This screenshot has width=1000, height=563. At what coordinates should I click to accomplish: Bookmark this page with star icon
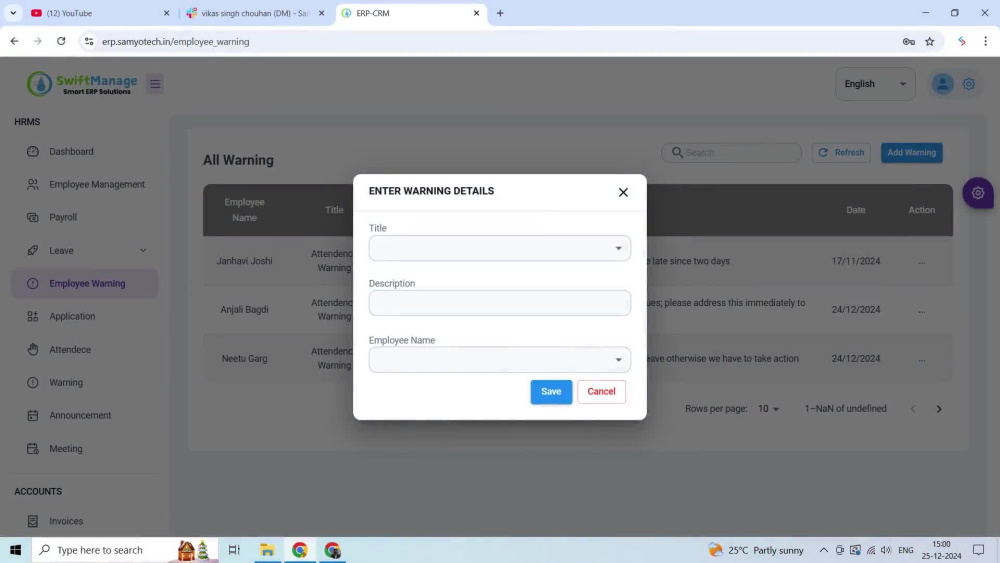point(930,41)
